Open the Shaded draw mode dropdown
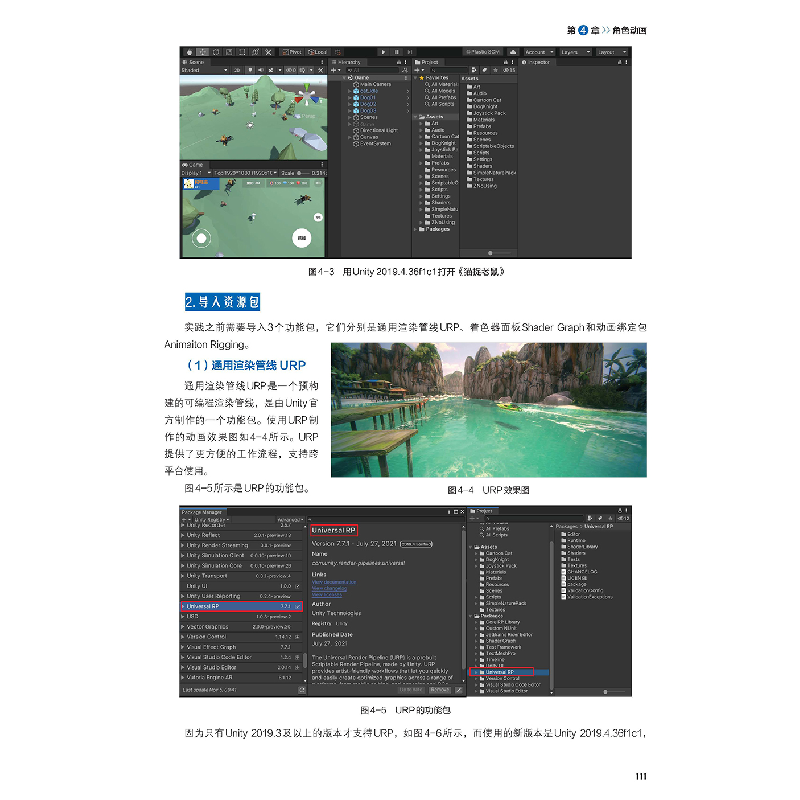Viewport: 800px width, 800px height. point(204,70)
